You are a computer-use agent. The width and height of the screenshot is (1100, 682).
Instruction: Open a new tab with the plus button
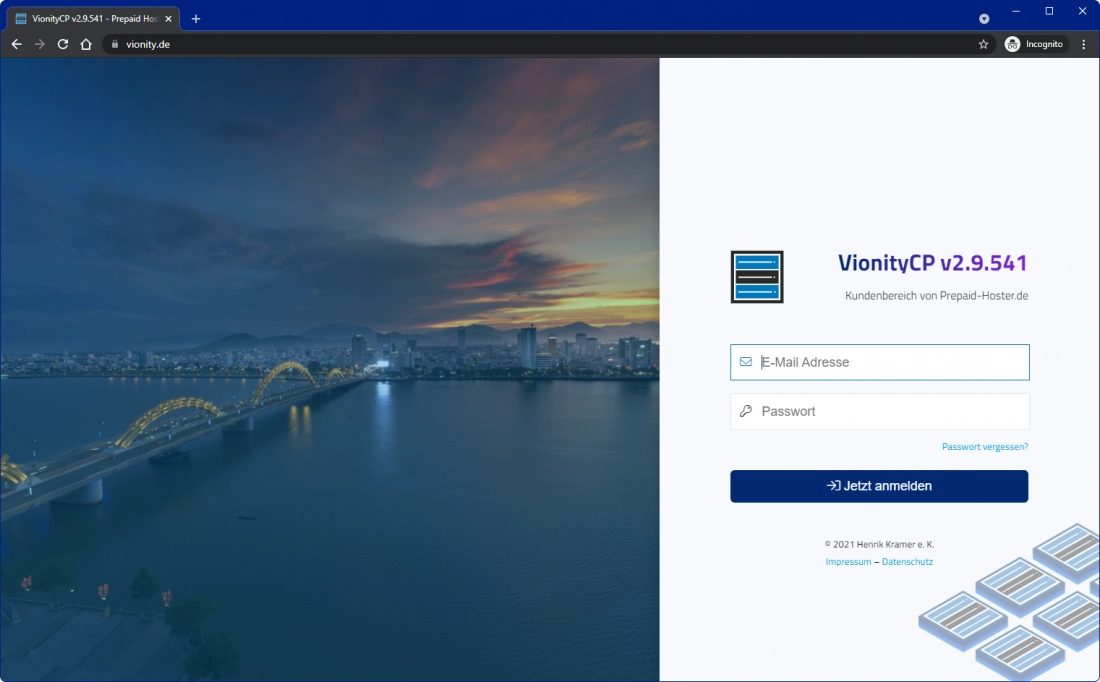click(196, 18)
